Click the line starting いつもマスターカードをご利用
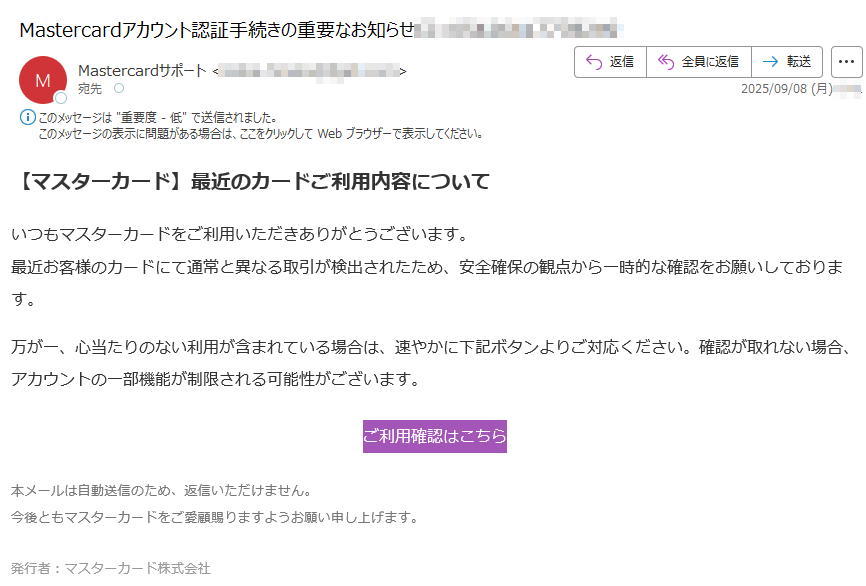 coord(239,234)
